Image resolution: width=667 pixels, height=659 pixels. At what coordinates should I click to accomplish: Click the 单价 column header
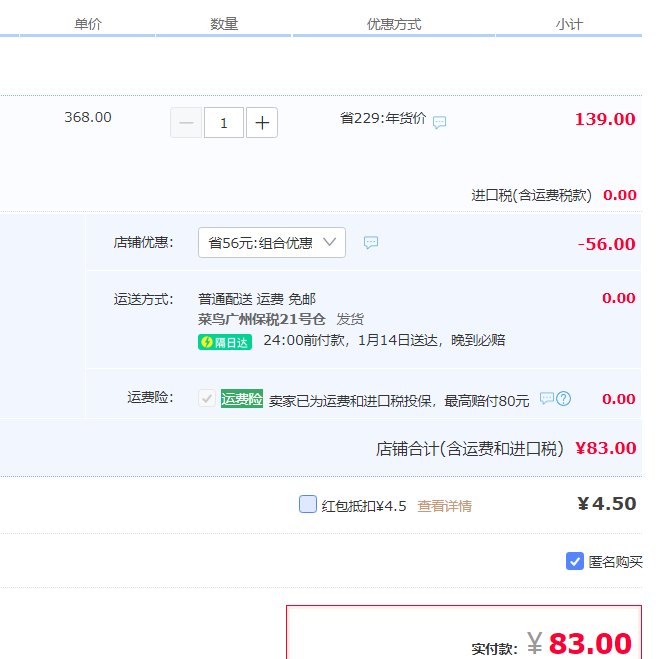pos(88,24)
